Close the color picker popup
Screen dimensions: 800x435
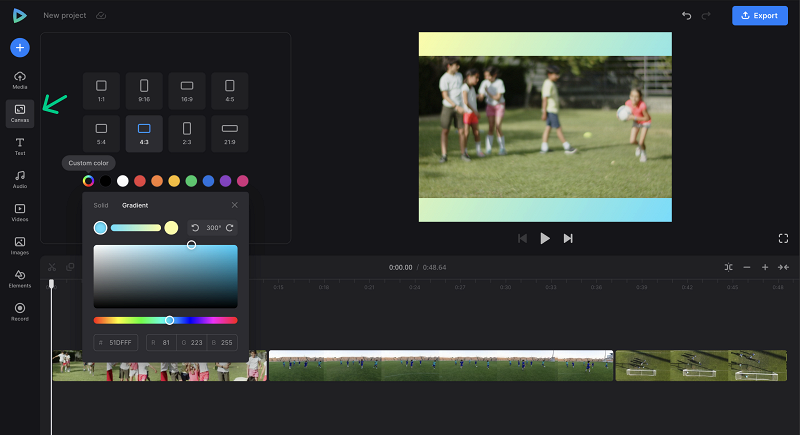(x=235, y=205)
